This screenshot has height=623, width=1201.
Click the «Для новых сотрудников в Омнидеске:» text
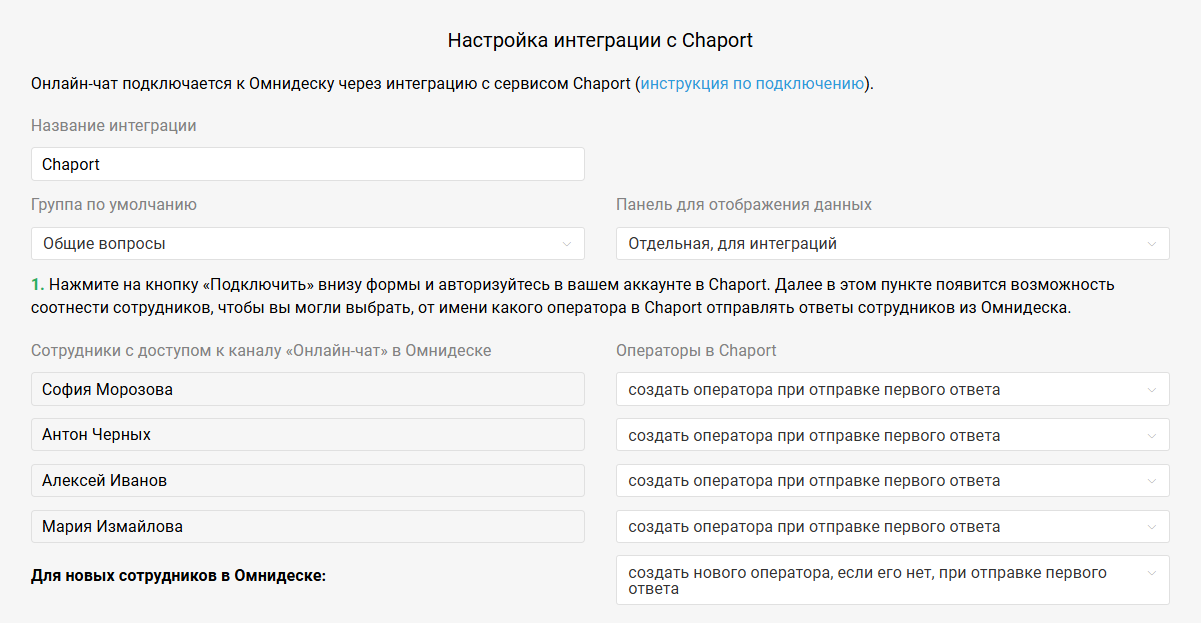pos(179,576)
